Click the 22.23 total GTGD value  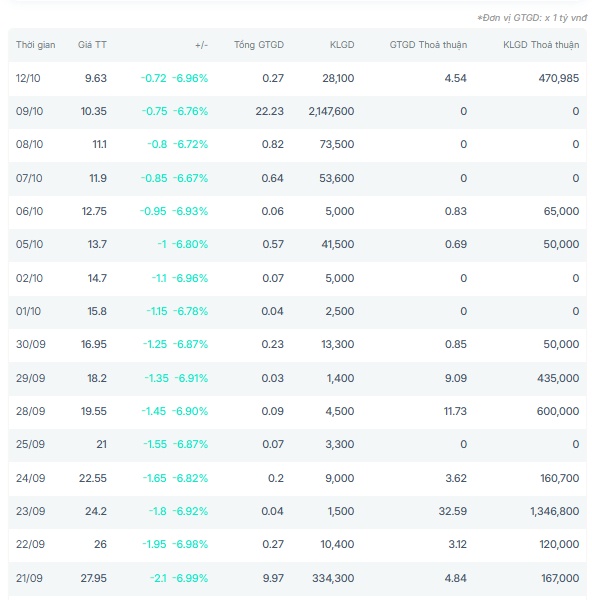[270, 111]
